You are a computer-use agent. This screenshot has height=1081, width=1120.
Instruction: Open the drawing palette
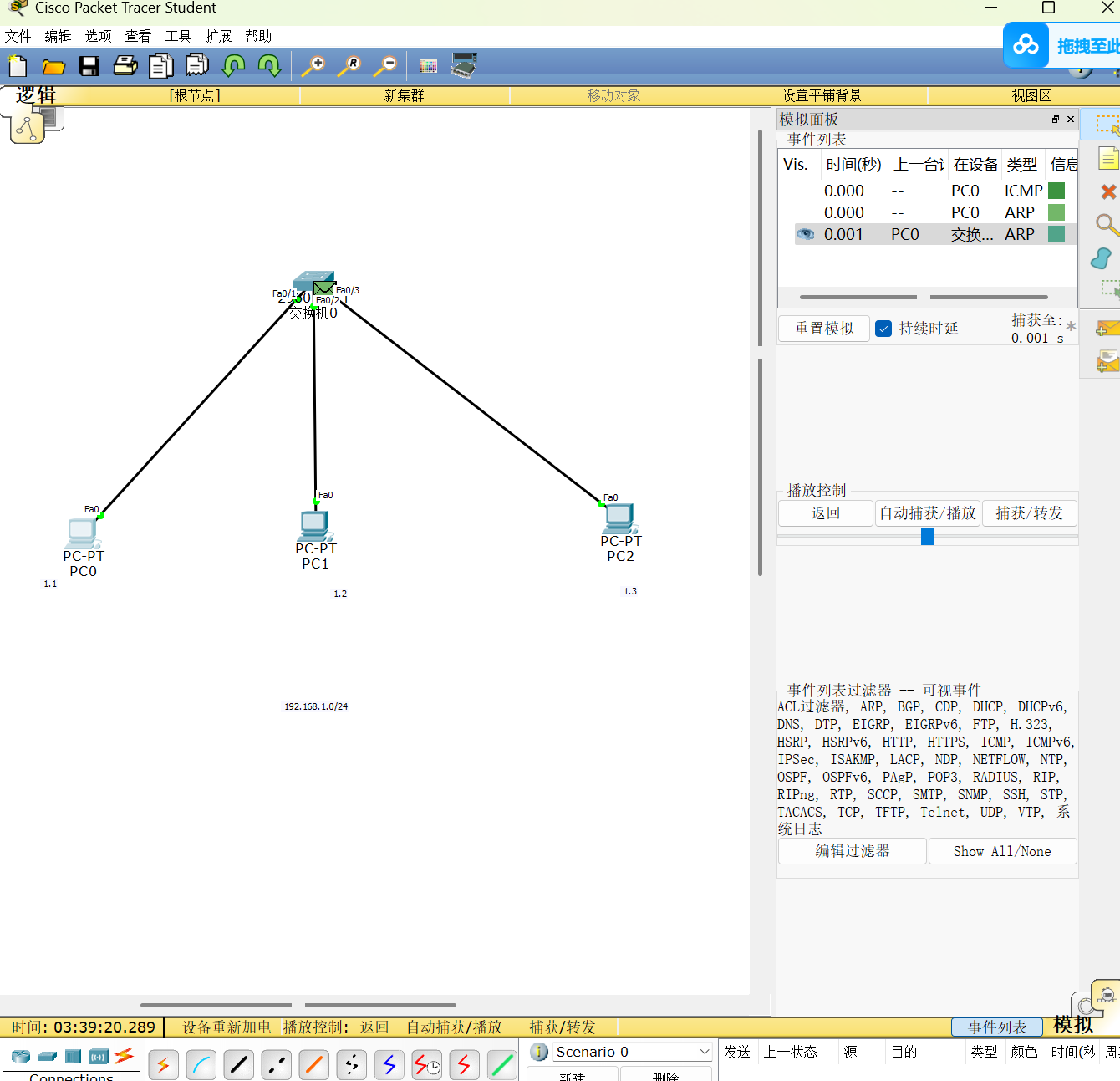(x=428, y=66)
